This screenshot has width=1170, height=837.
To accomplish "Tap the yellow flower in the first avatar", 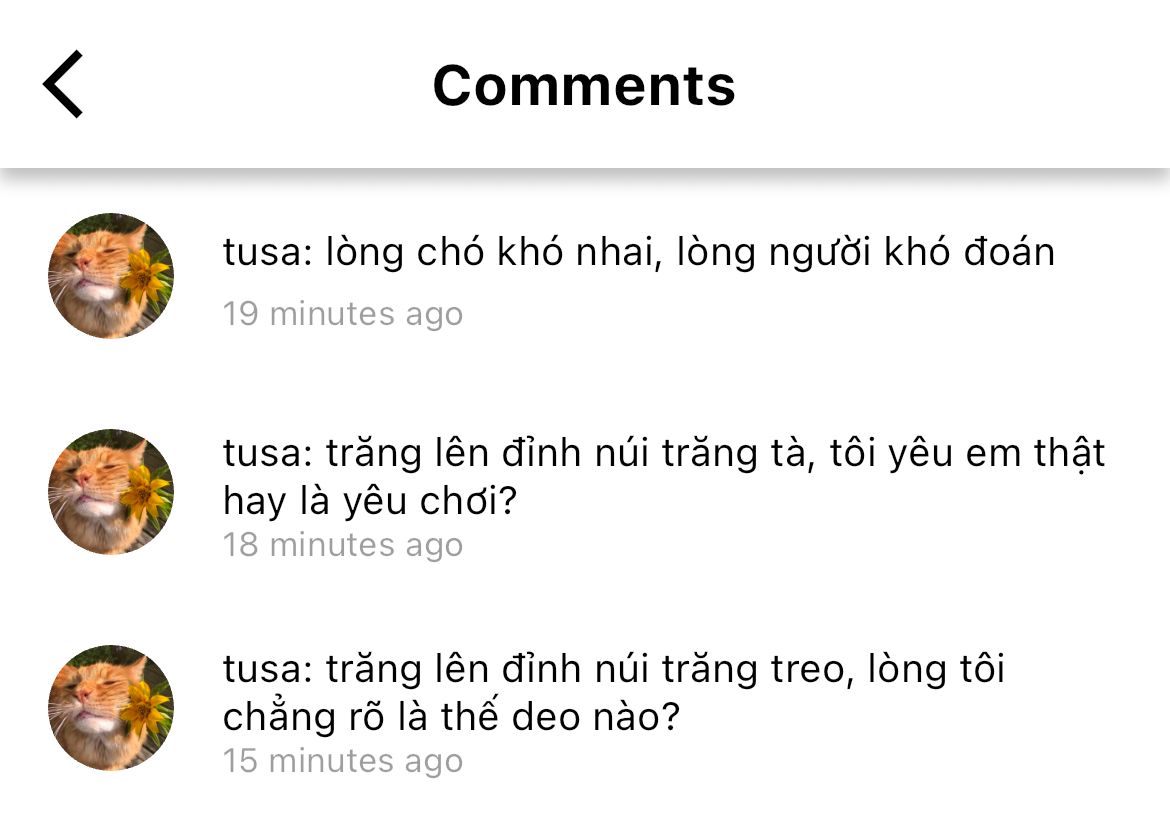I will [147, 276].
